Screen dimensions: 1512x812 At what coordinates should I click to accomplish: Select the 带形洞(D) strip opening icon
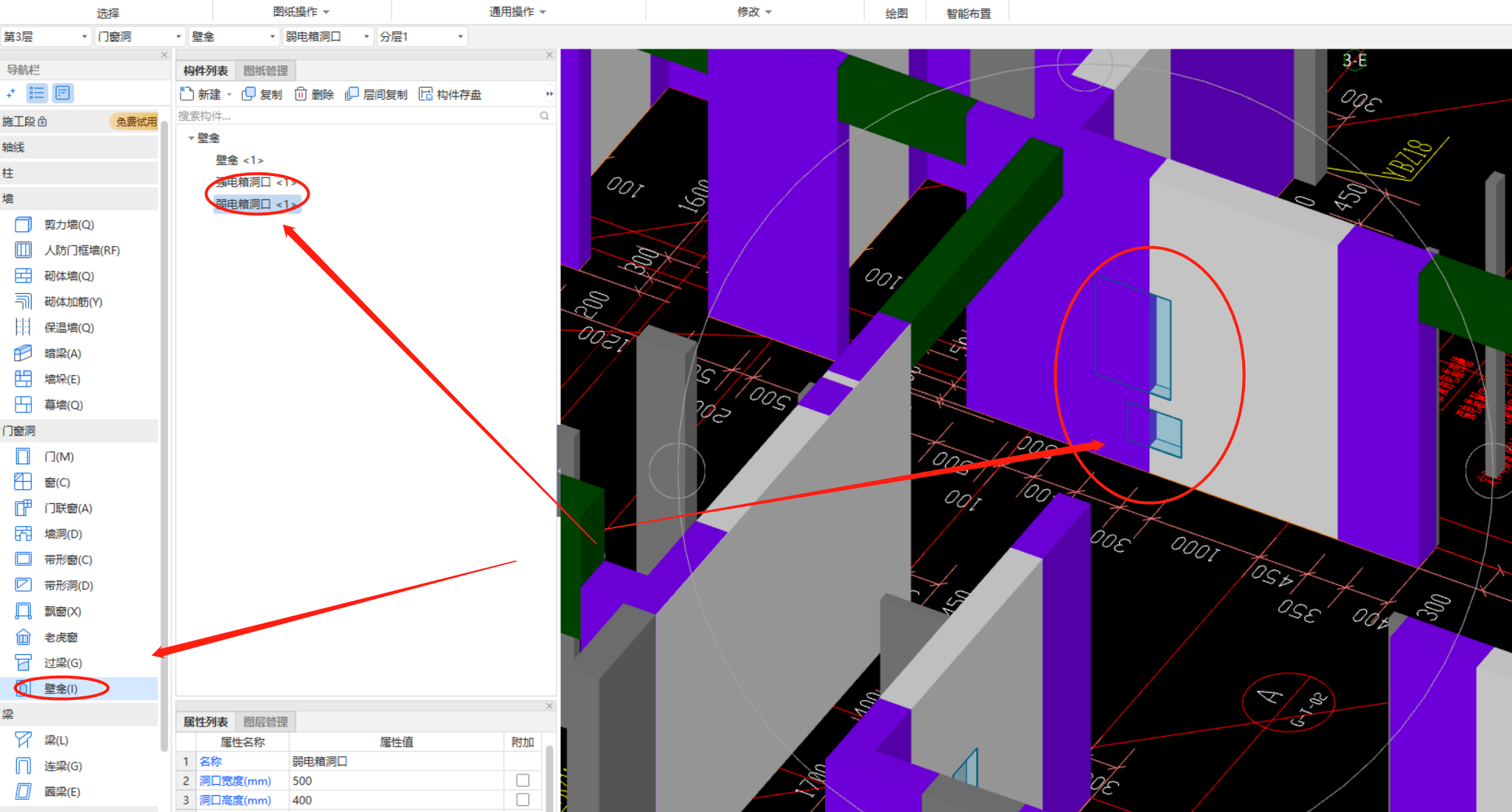click(x=24, y=586)
